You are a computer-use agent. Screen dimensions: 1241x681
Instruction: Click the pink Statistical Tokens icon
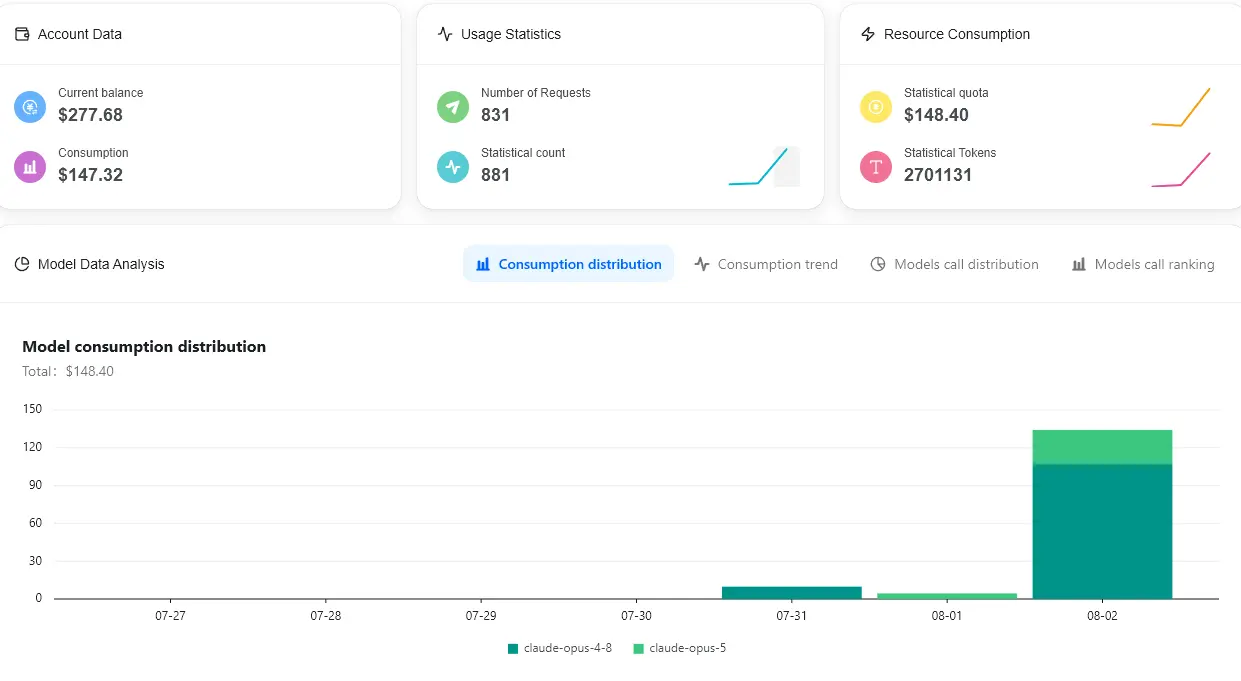(876, 167)
